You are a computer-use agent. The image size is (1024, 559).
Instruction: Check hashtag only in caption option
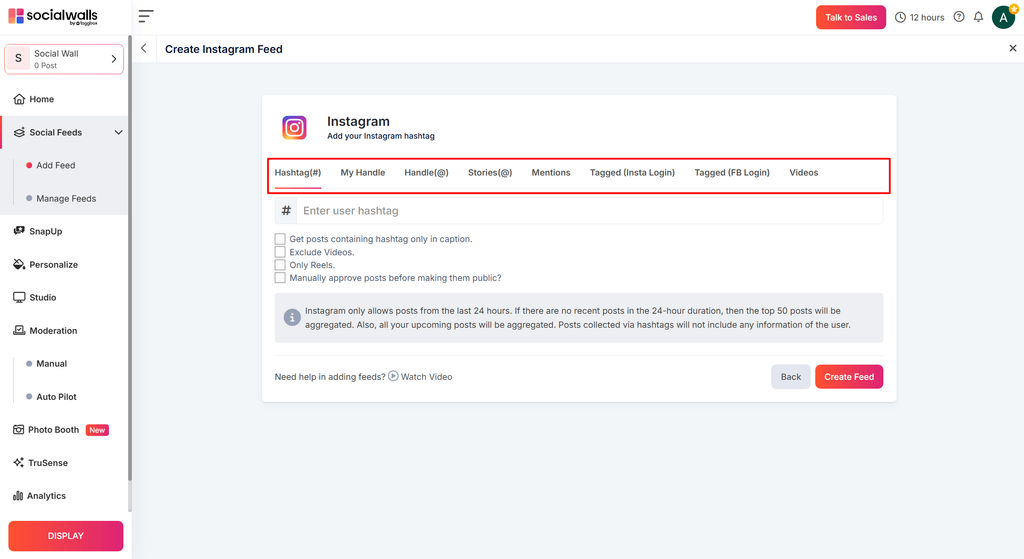tap(280, 239)
